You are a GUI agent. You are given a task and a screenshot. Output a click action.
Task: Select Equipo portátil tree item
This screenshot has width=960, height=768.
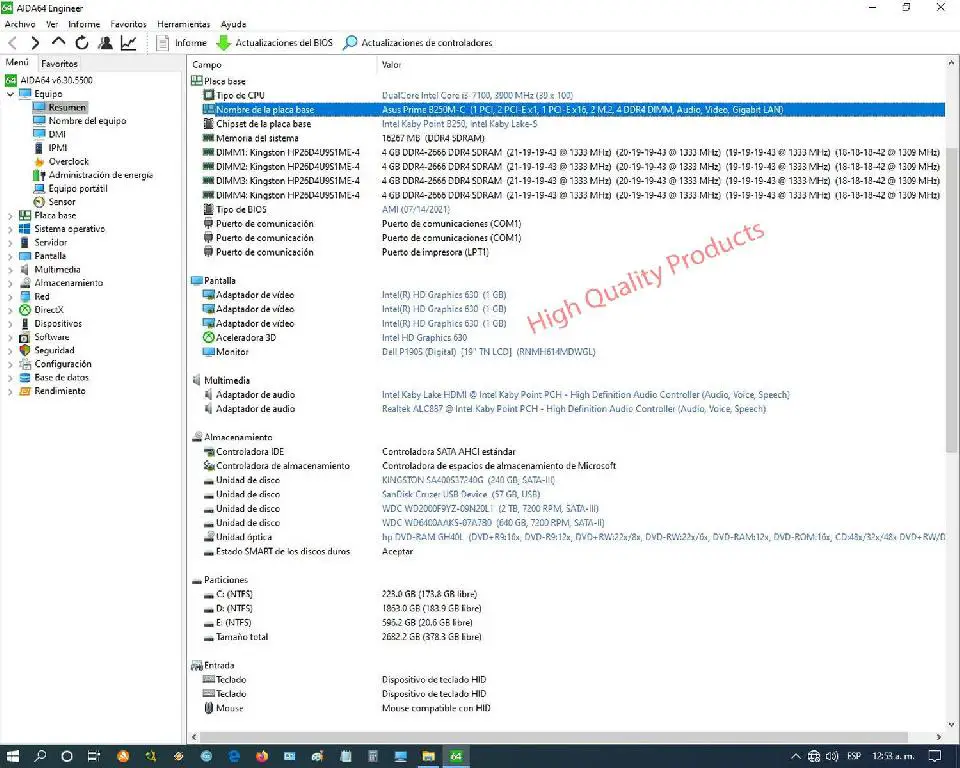78,189
